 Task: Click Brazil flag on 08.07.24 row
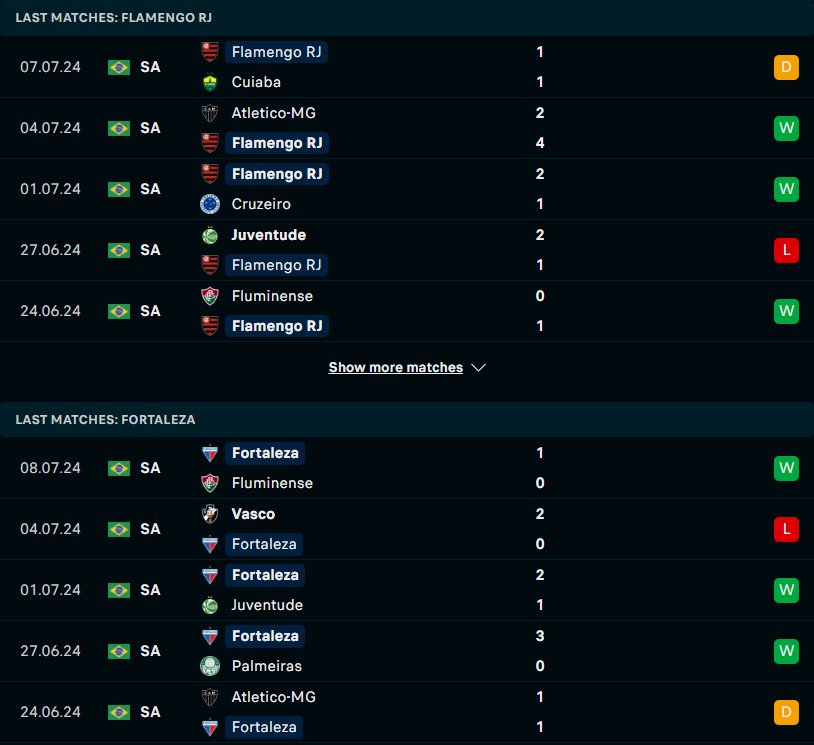pos(119,468)
